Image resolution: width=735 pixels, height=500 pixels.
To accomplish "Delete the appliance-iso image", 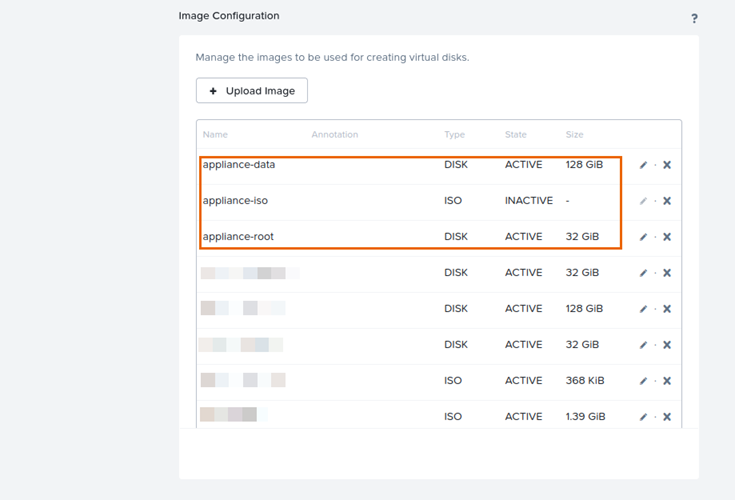I will pos(667,201).
